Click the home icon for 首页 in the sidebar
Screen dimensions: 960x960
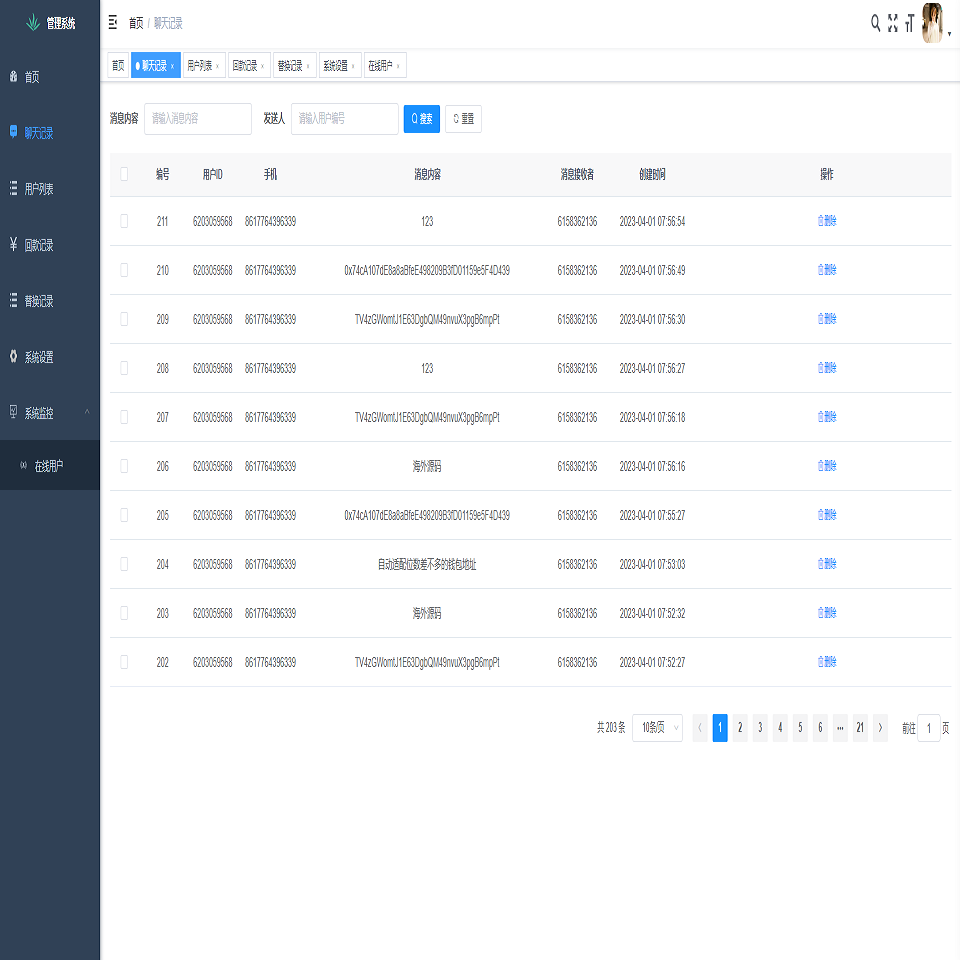[x=13, y=77]
